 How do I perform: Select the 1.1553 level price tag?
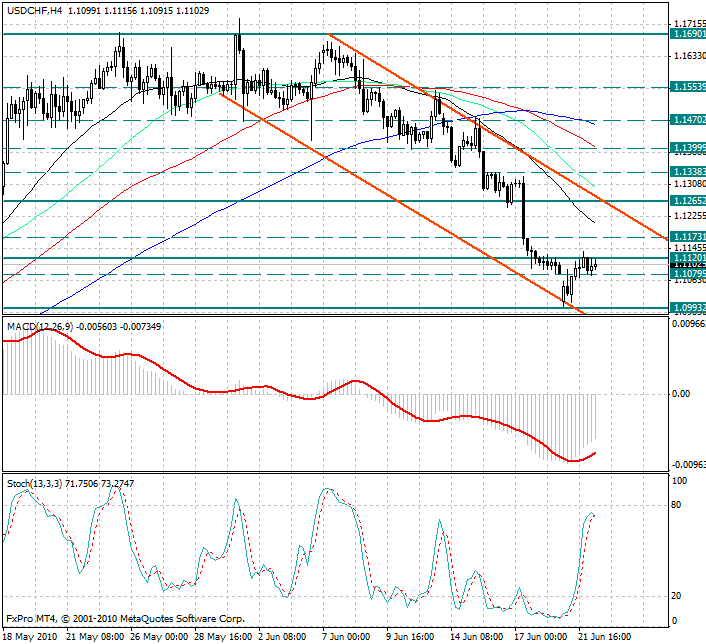coord(688,87)
